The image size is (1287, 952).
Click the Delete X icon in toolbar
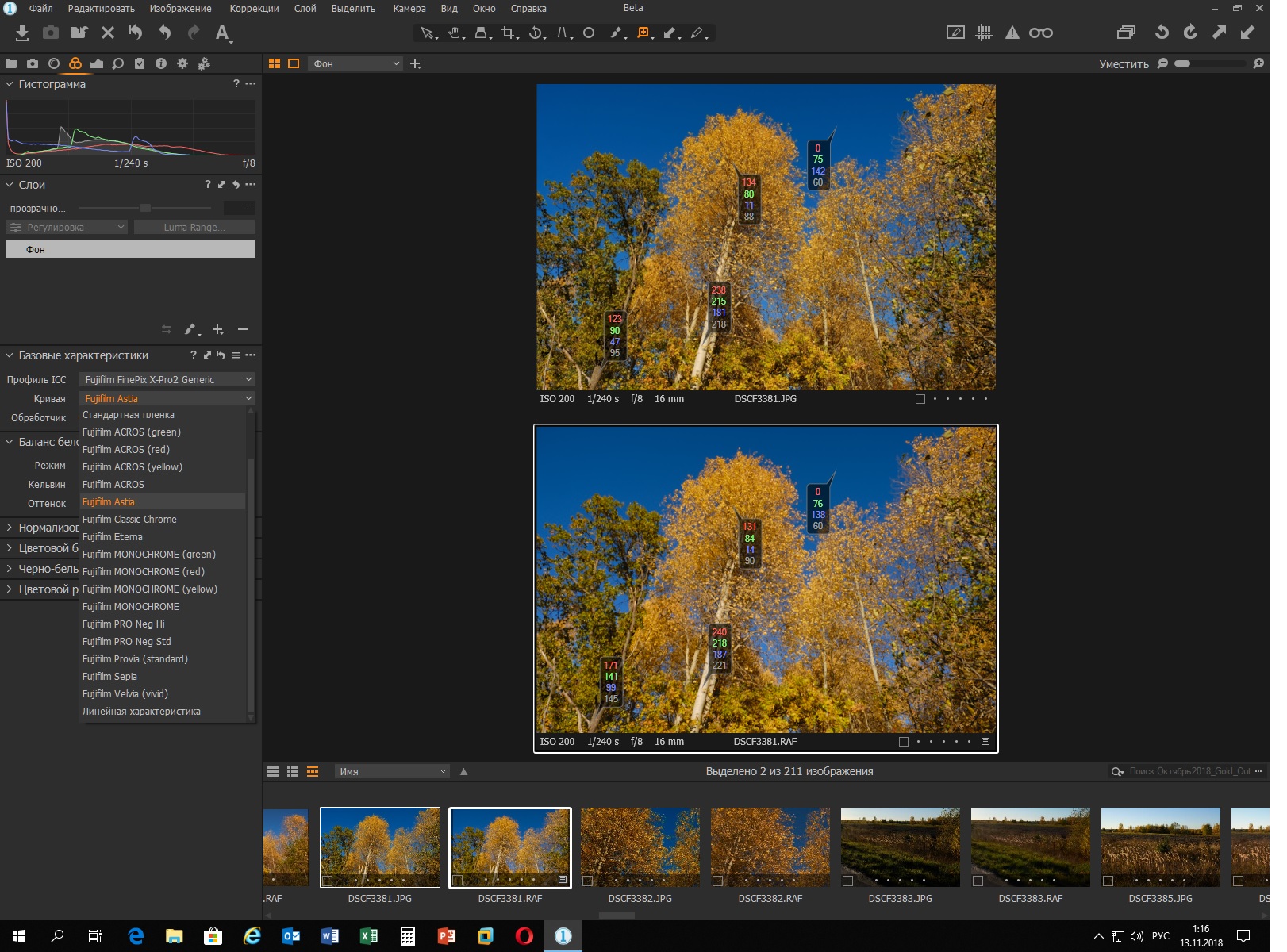[108, 33]
